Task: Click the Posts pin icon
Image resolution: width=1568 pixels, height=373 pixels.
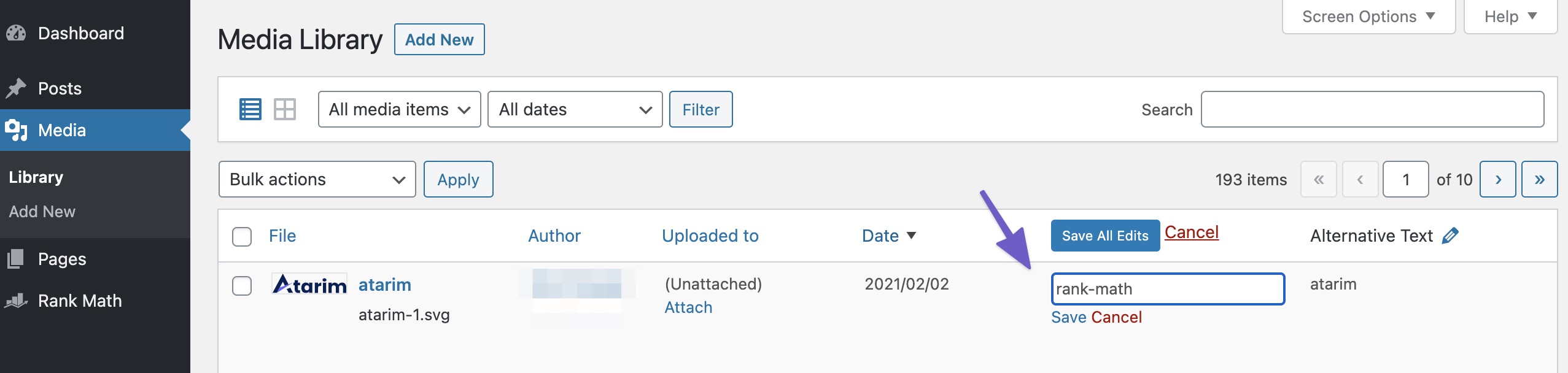Action: pyautogui.click(x=17, y=88)
